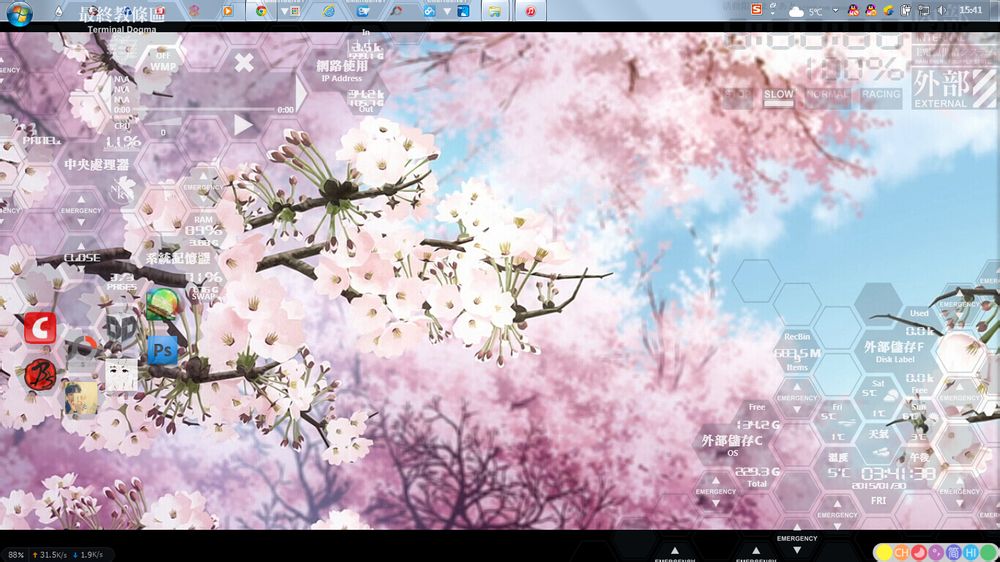Open the orange ring launcher icon
This screenshot has height=562, width=1000.
(x=82, y=350)
